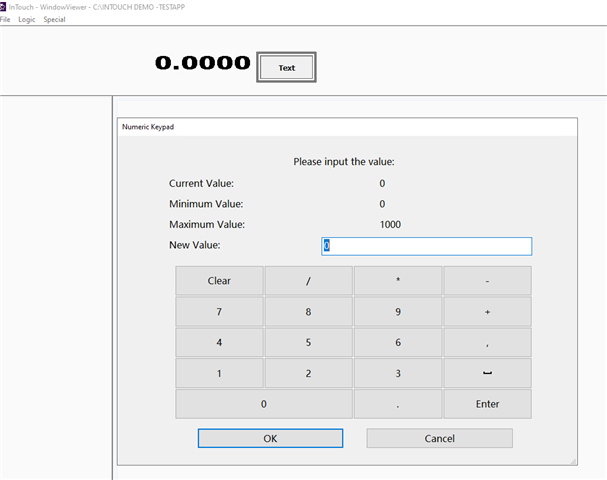This screenshot has height=480, width=607.
Task: Click the Clear key on keypad
Action: pos(219,281)
